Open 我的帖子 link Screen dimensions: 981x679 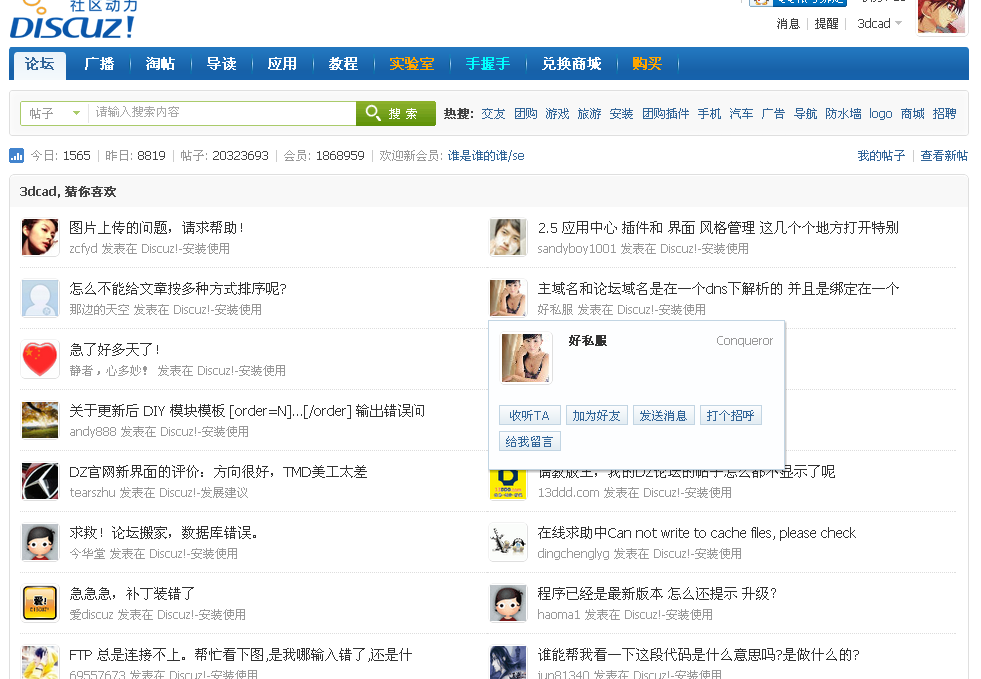(881, 156)
